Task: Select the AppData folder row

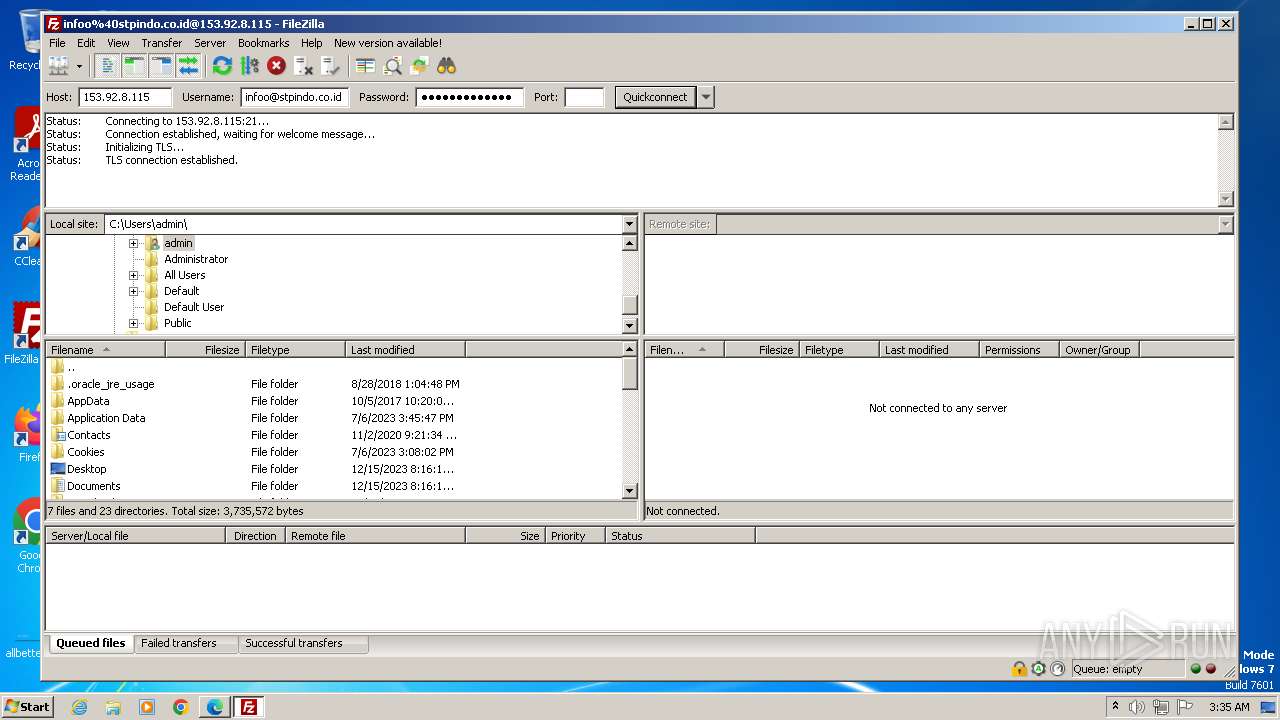Action: [334, 401]
